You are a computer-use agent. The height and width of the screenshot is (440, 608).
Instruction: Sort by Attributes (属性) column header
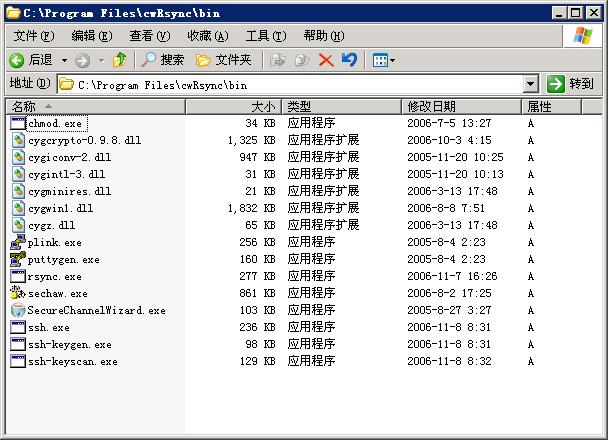coord(551,106)
